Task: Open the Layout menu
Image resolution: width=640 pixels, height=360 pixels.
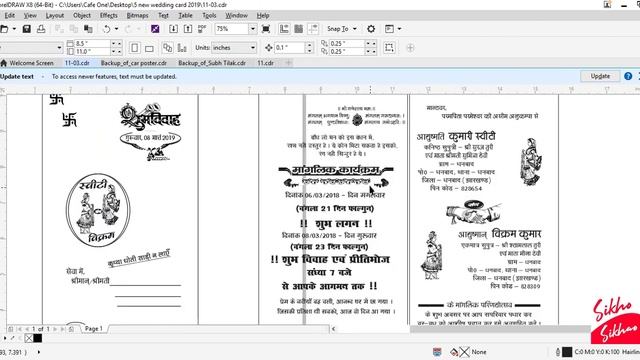Action: (x=54, y=16)
